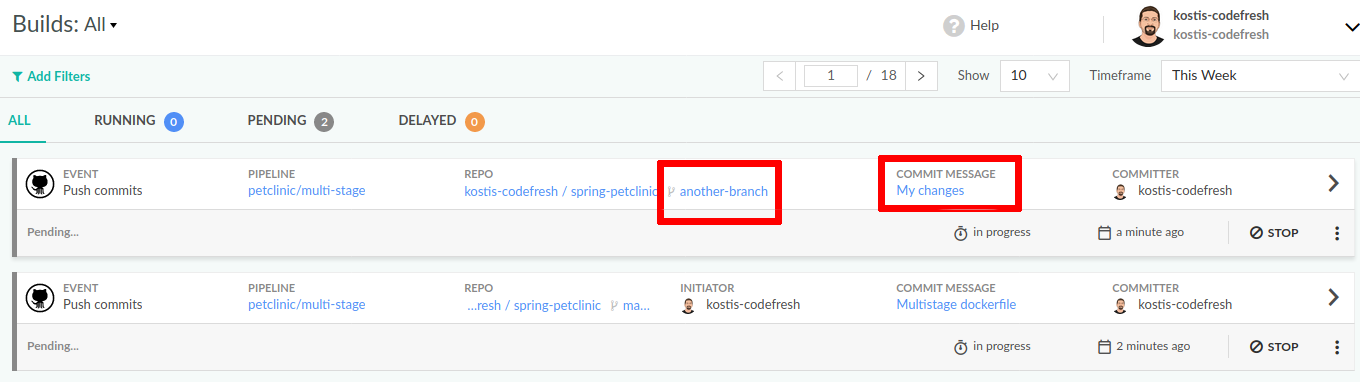Open the kostis-codefresh user avatar
Viewport: 1360px width, 382px height.
pos(1148,26)
